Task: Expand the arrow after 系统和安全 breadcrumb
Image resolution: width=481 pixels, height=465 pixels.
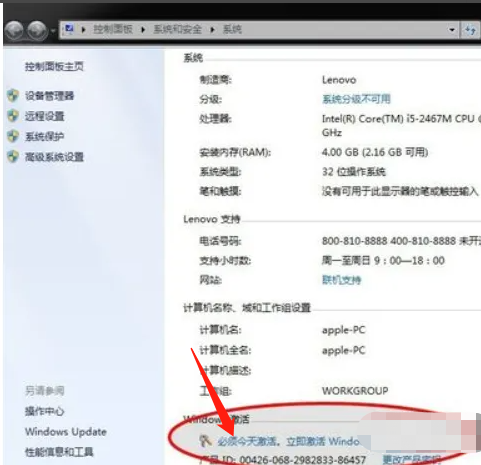Action: point(212,30)
